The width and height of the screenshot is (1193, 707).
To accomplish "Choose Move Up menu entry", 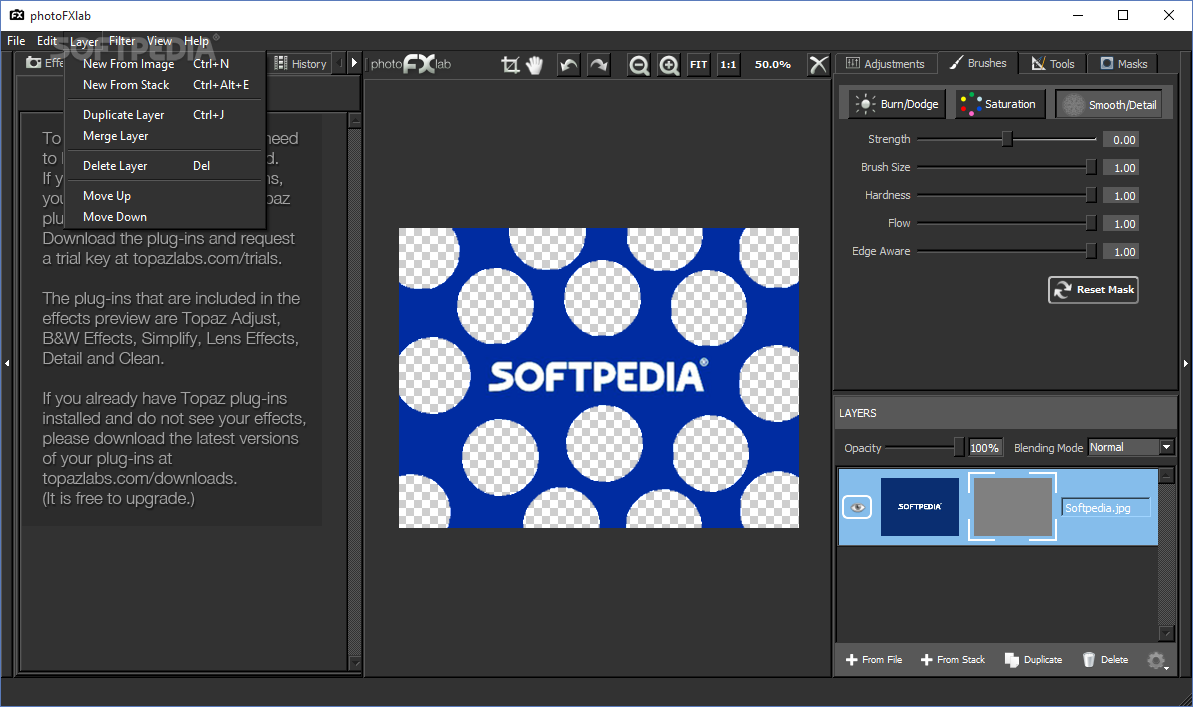I will pyautogui.click(x=165, y=196).
